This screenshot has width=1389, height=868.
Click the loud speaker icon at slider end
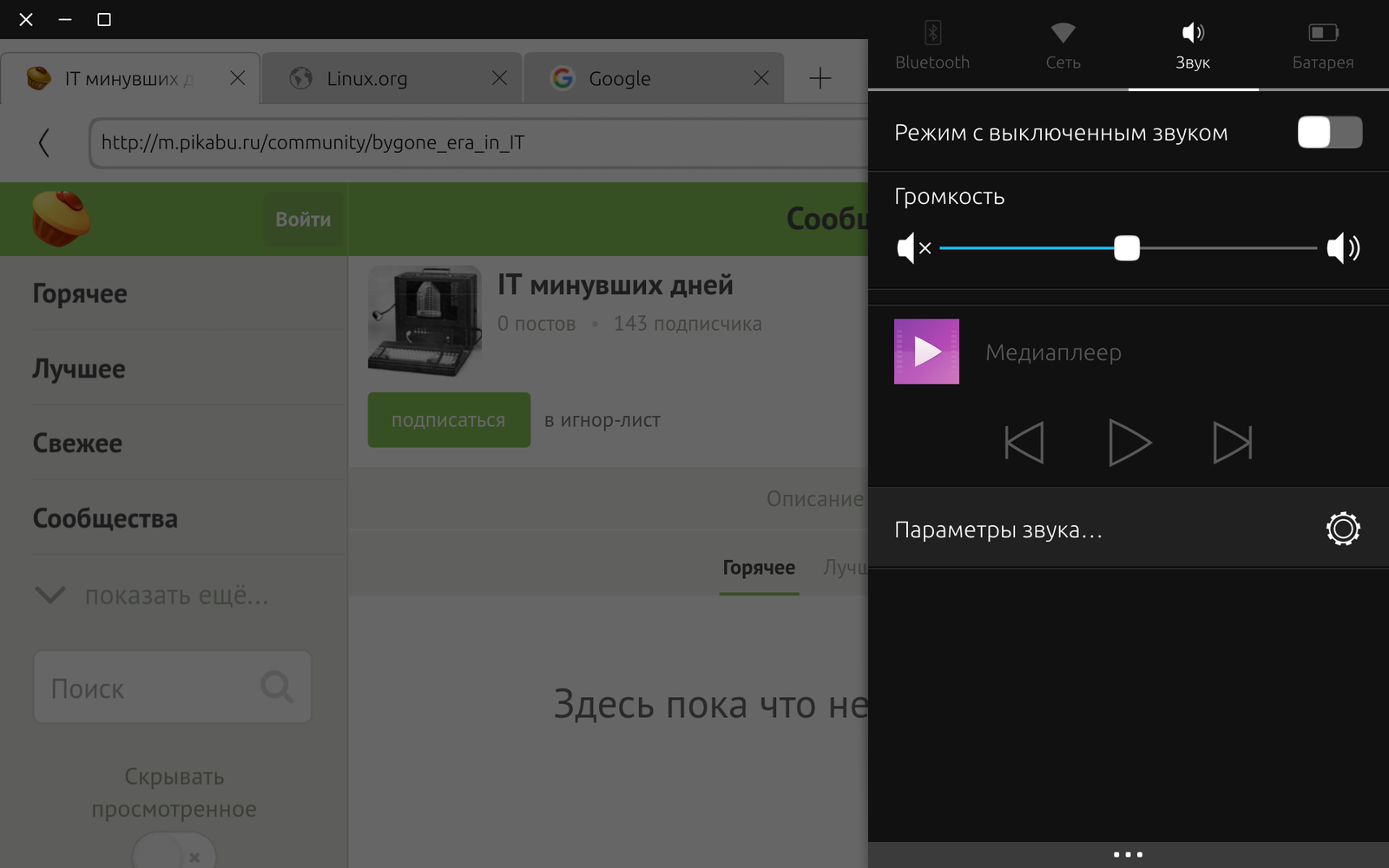click(1343, 248)
